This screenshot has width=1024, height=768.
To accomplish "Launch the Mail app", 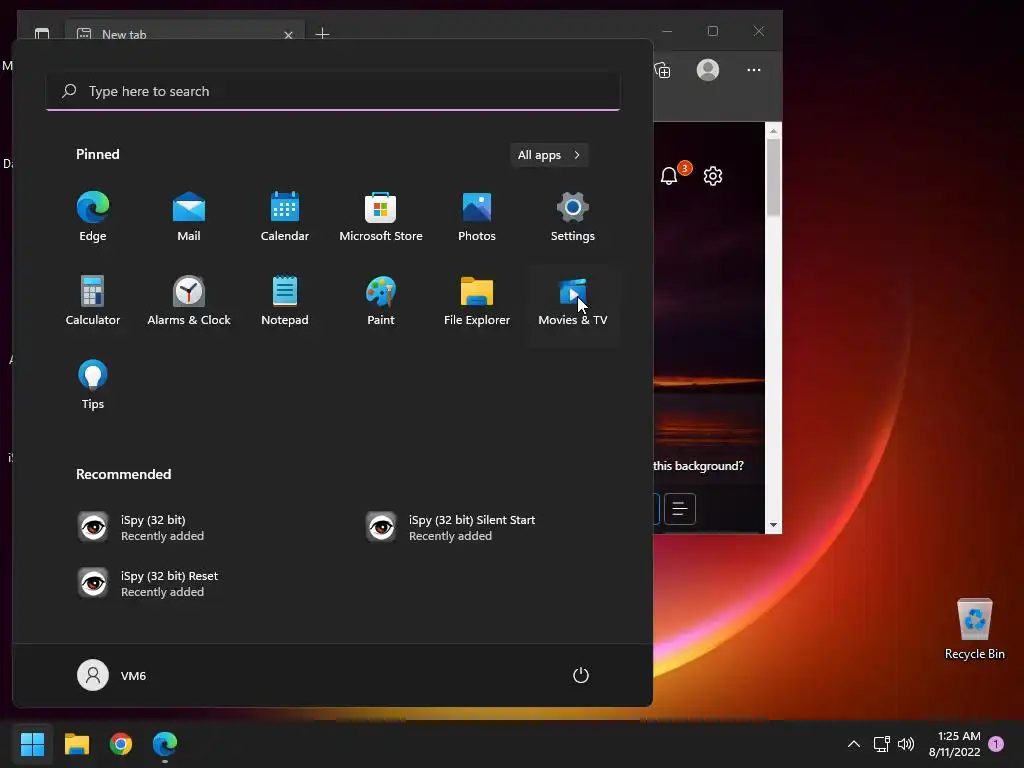I will click(x=189, y=217).
